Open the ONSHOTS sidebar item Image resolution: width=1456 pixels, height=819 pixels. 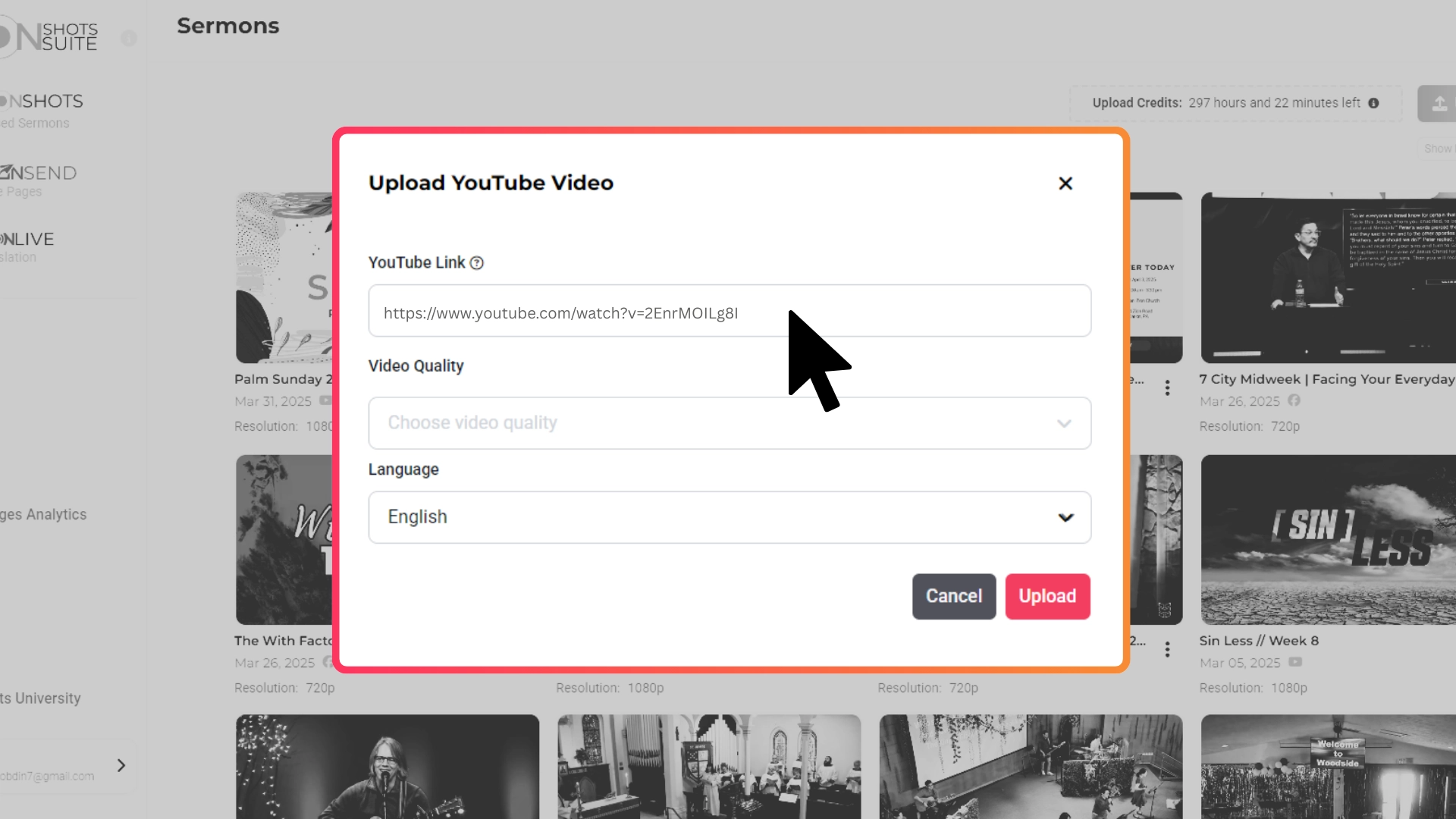coord(42,110)
